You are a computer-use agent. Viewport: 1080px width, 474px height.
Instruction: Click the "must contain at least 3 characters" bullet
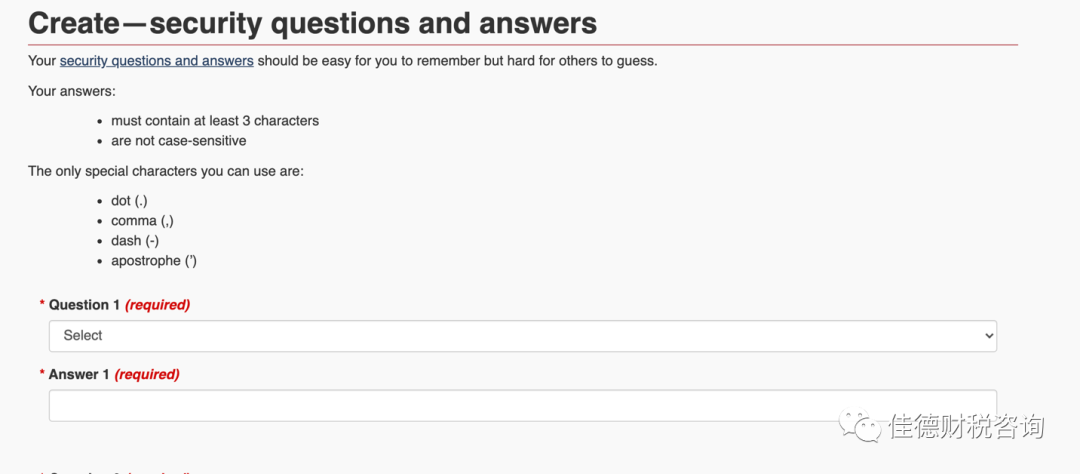(x=215, y=121)
